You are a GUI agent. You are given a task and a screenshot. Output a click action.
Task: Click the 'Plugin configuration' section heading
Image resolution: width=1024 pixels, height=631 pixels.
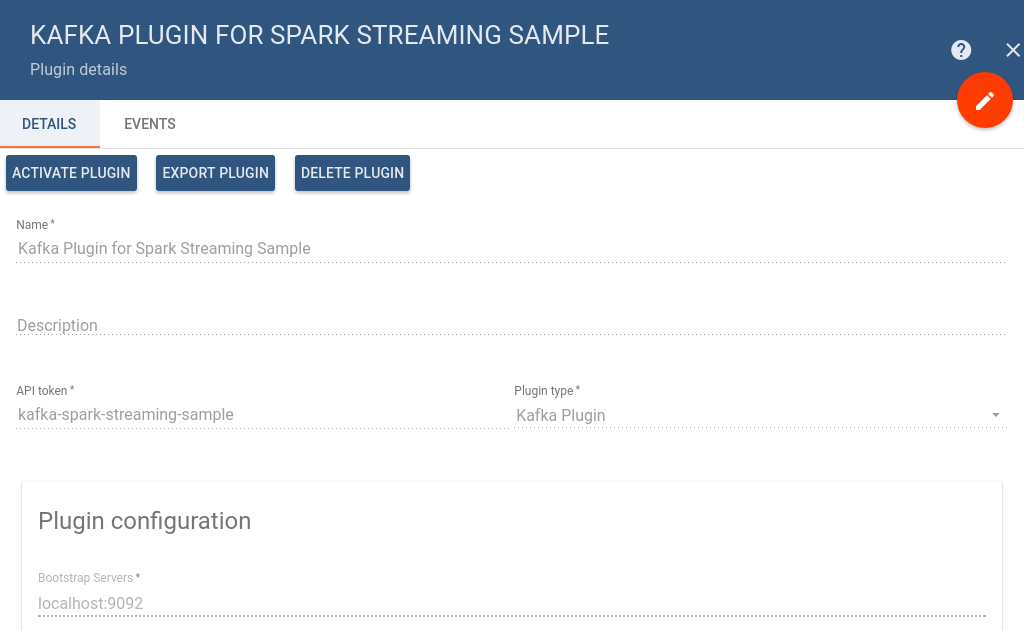(x=144, y=521)
